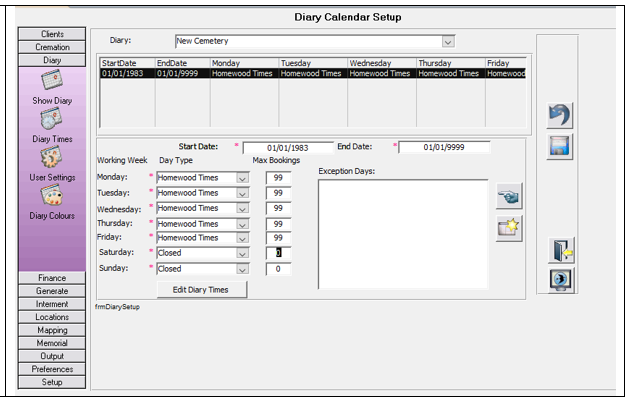This screenshot has width=626, height=398.
Task: Open the Finance menu section
Action: point(52,278)
